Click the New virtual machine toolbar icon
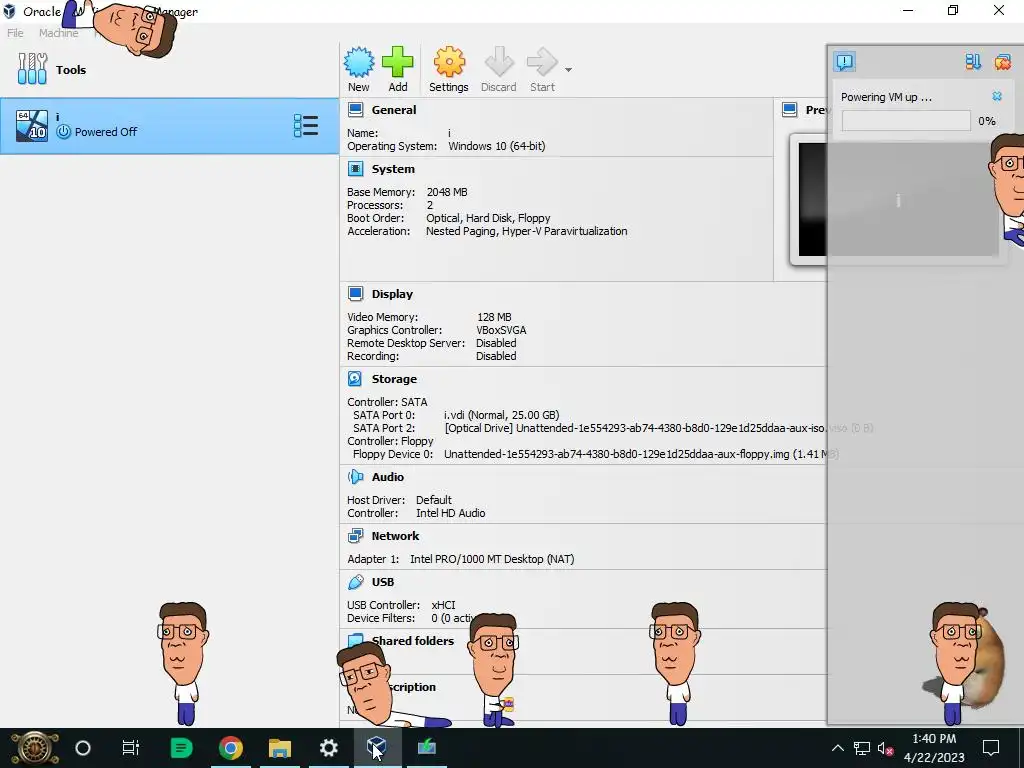The image size is (1024, 768). click(359, 63)
